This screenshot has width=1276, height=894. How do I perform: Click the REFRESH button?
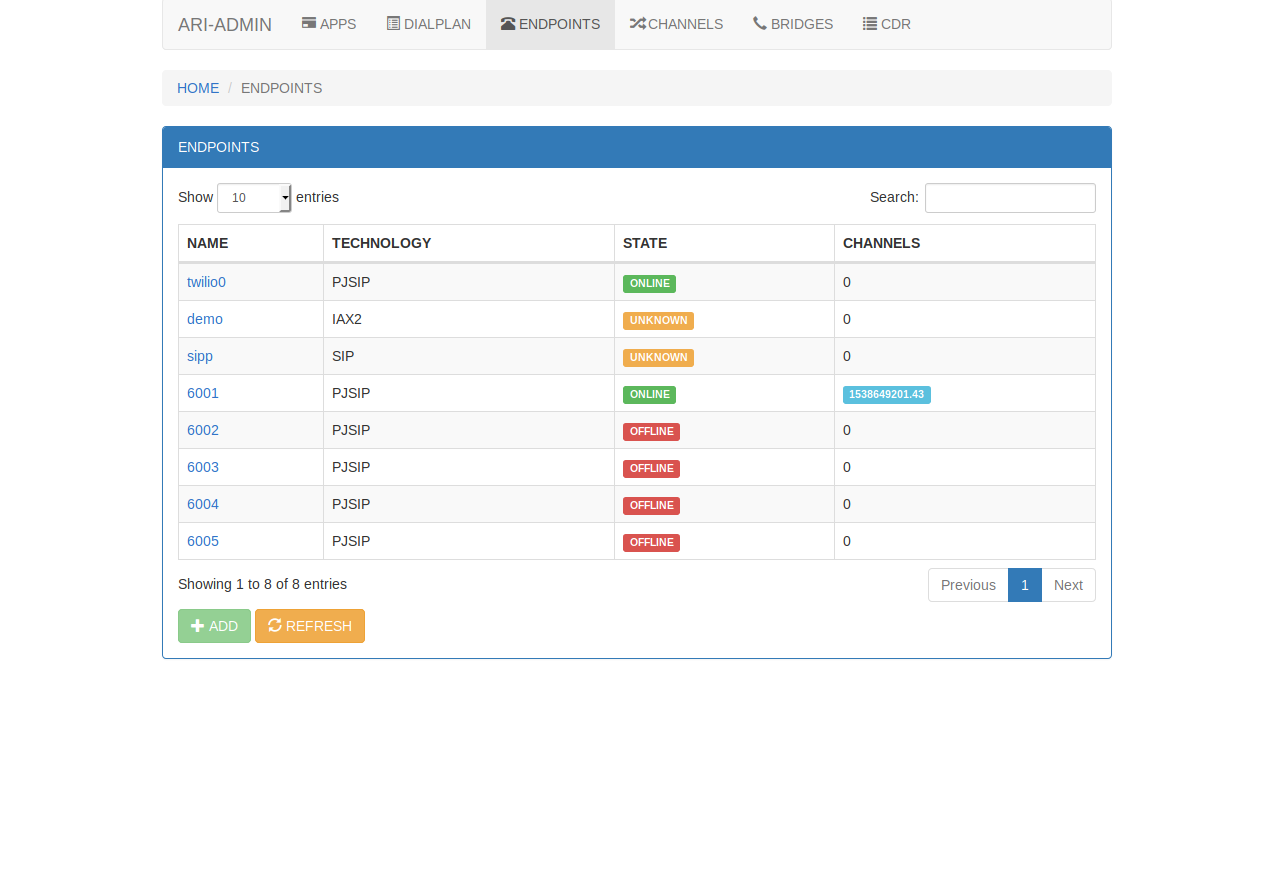310,626
